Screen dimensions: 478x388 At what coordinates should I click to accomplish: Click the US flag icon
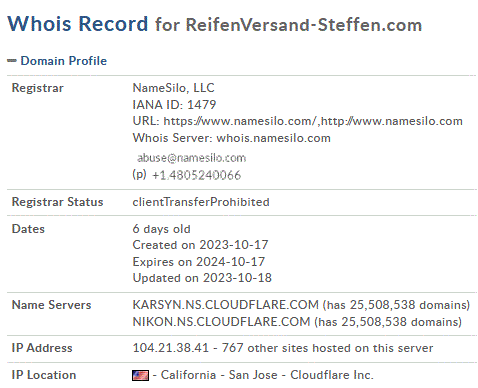(x=140, y=375)
